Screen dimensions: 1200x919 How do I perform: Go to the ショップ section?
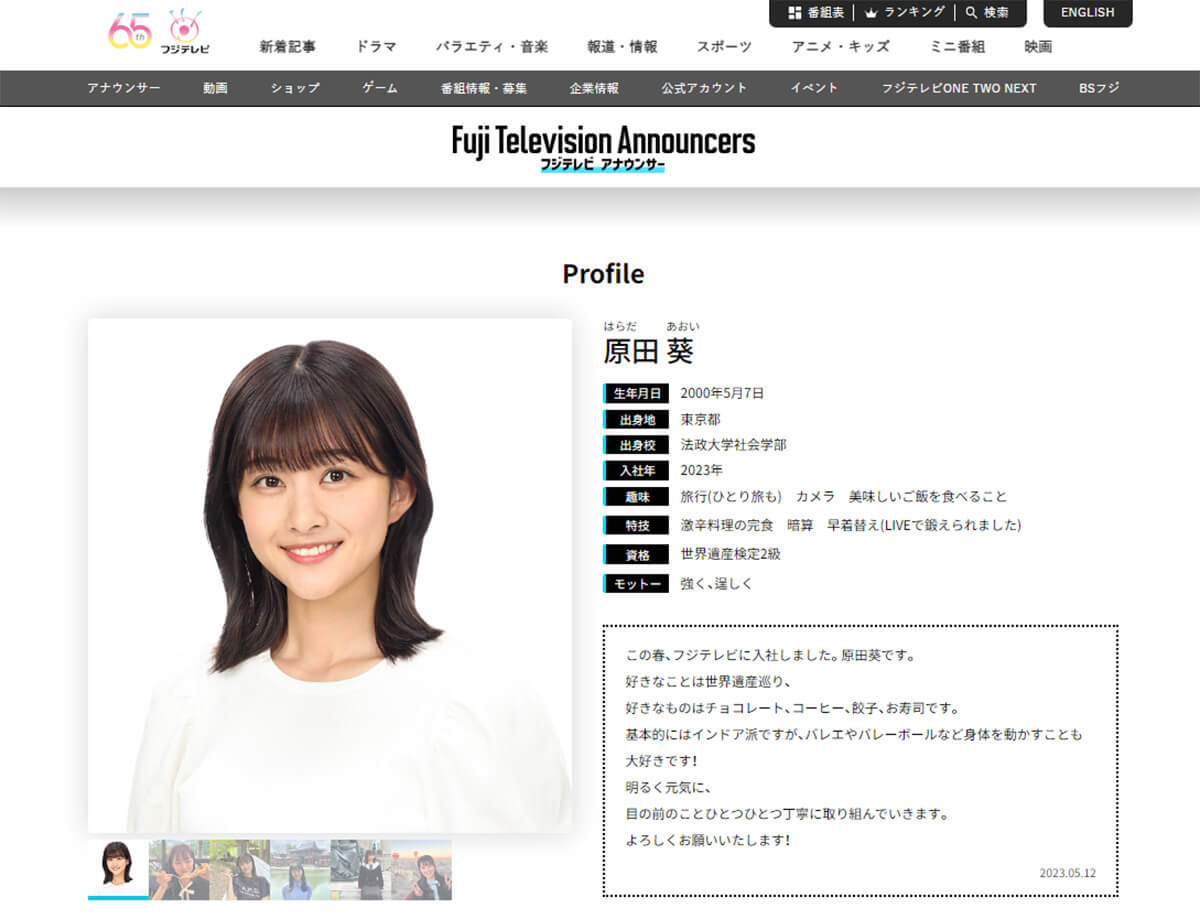tap(295, 88)
